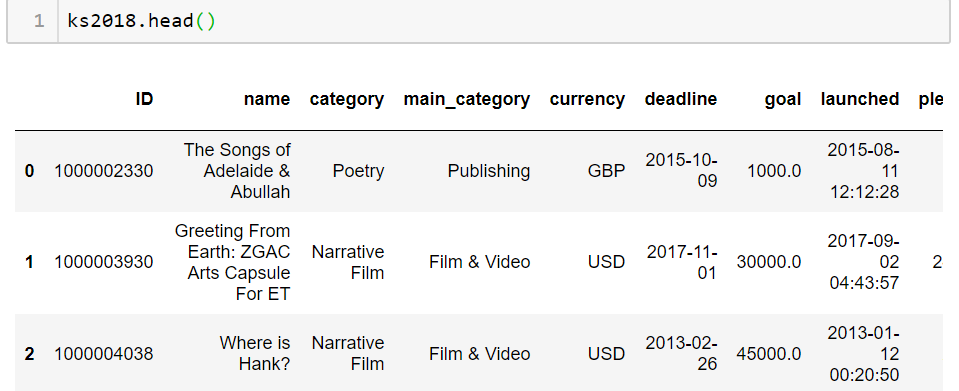This screenshot has height=391, width=959.
Task: Click the ID cell 1000002330
Action: (x=103, y=171)
